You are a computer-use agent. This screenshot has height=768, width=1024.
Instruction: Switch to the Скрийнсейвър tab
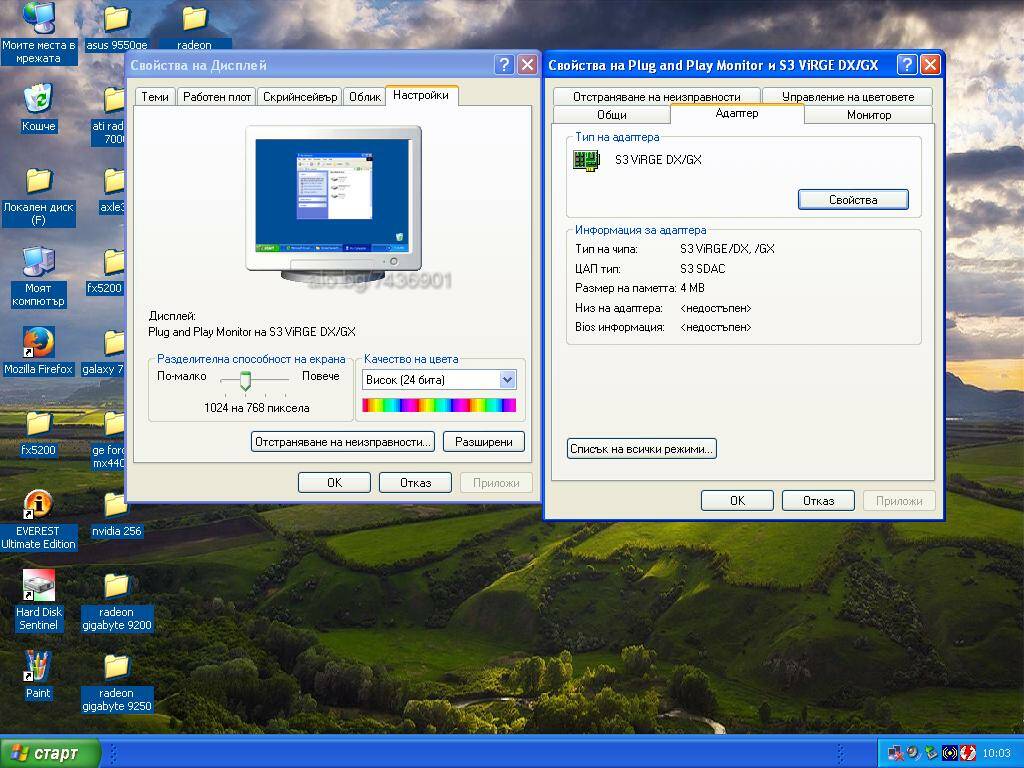coord(300,97)
